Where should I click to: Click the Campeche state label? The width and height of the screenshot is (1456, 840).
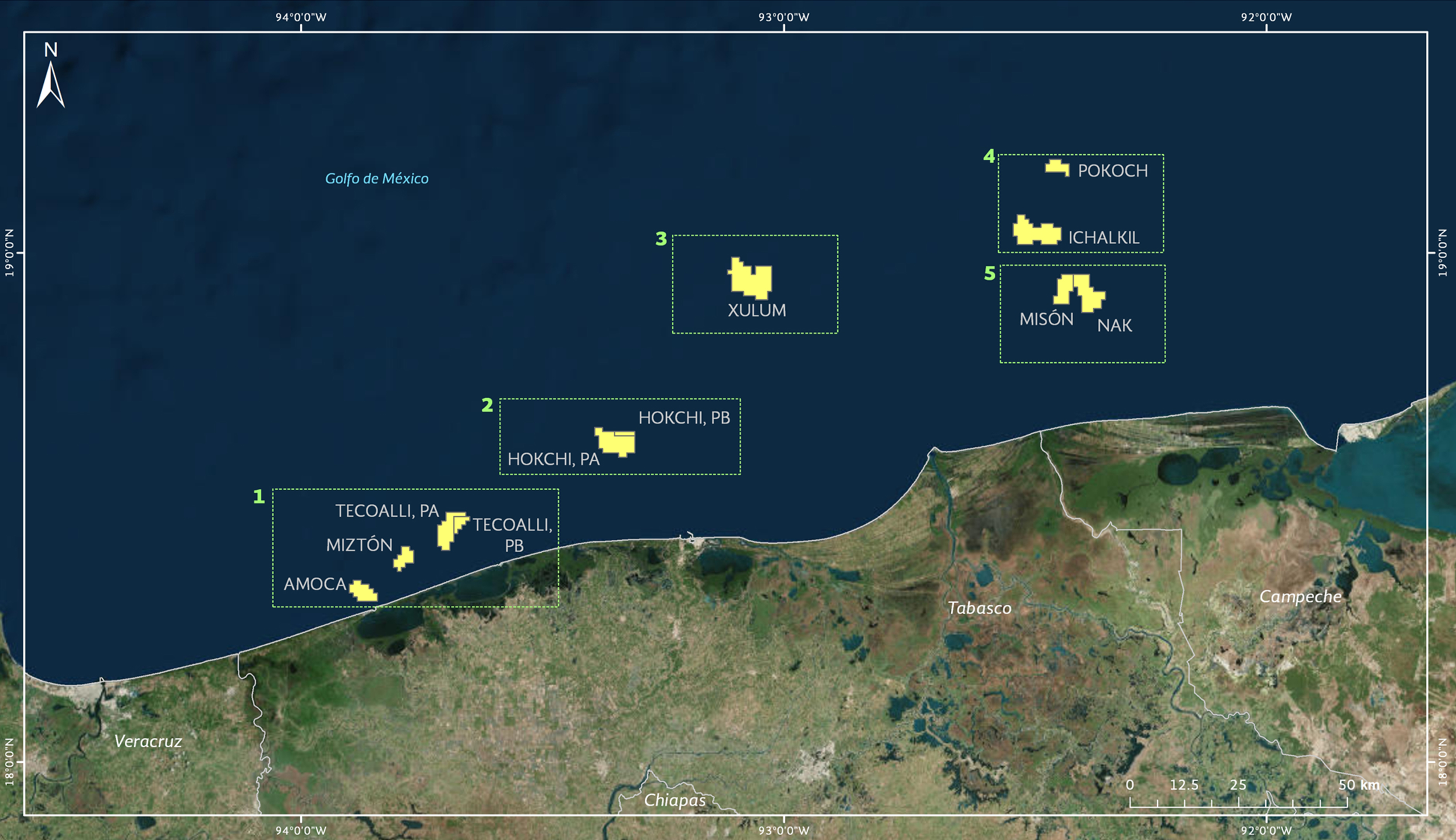1300,596
